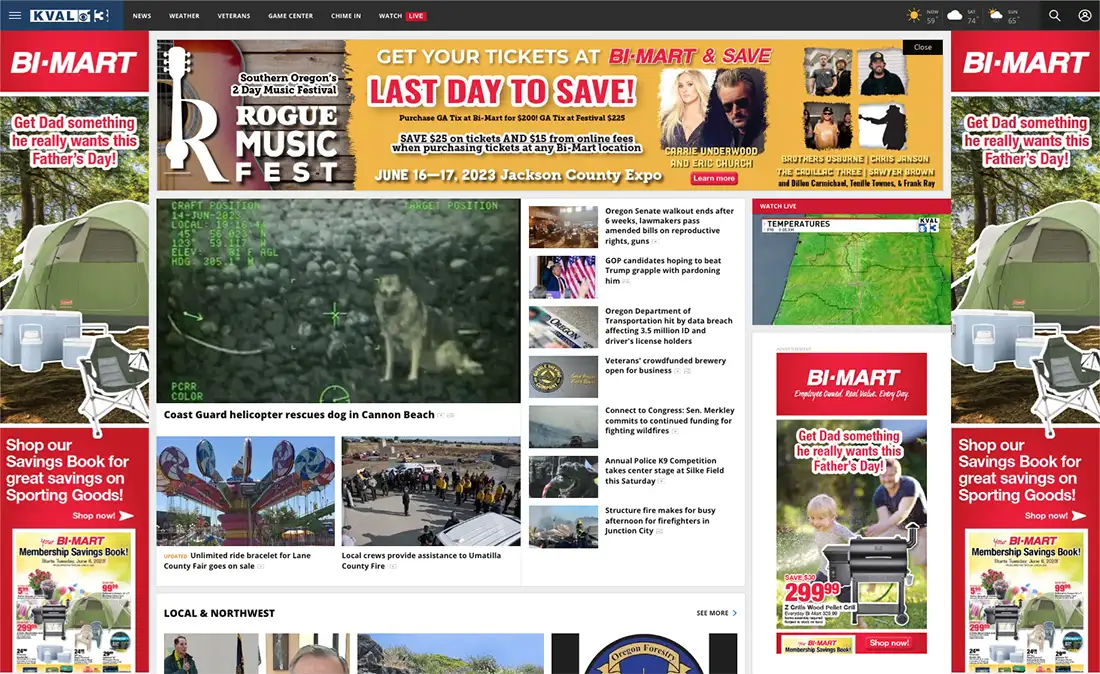
Task: Click the left Bi-Mart Membership Savings Book image
Action: pyautogui.click(x=74, y=601)
